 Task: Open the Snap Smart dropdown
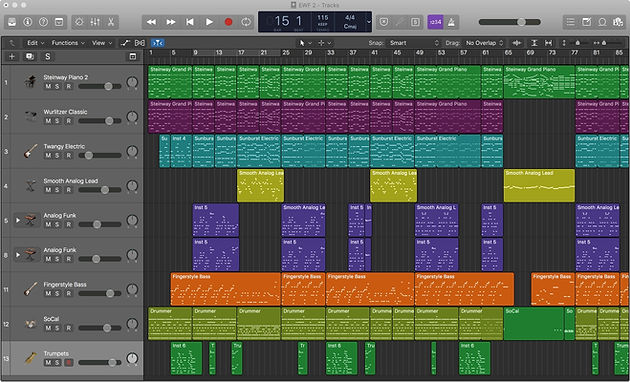coord(414,43)
